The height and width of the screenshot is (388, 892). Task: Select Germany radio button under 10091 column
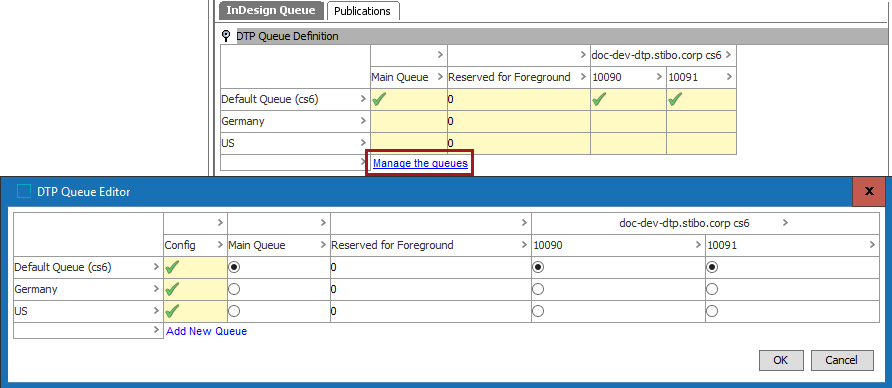tap(712, 290)
